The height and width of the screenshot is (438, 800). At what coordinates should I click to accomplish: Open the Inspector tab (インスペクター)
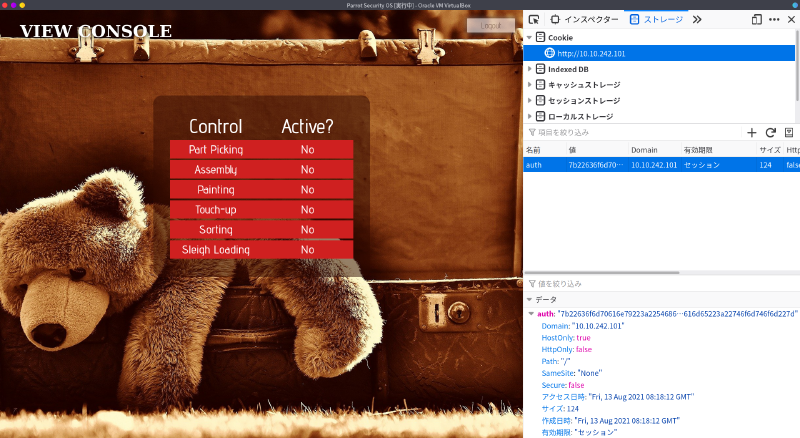click(x=584, y=19)
